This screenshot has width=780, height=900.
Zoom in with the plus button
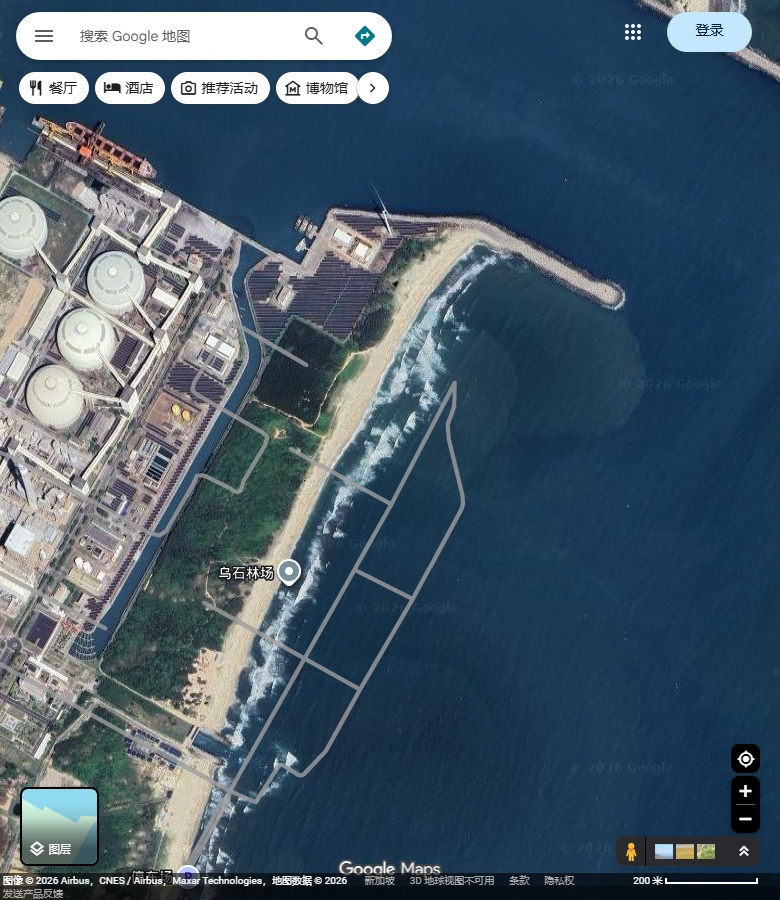(745, 791)
